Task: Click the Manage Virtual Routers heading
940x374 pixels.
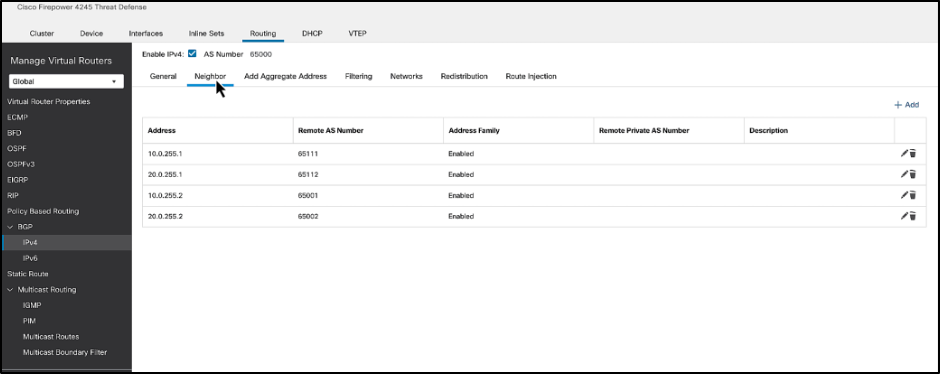Action: (x=61, y=61)
